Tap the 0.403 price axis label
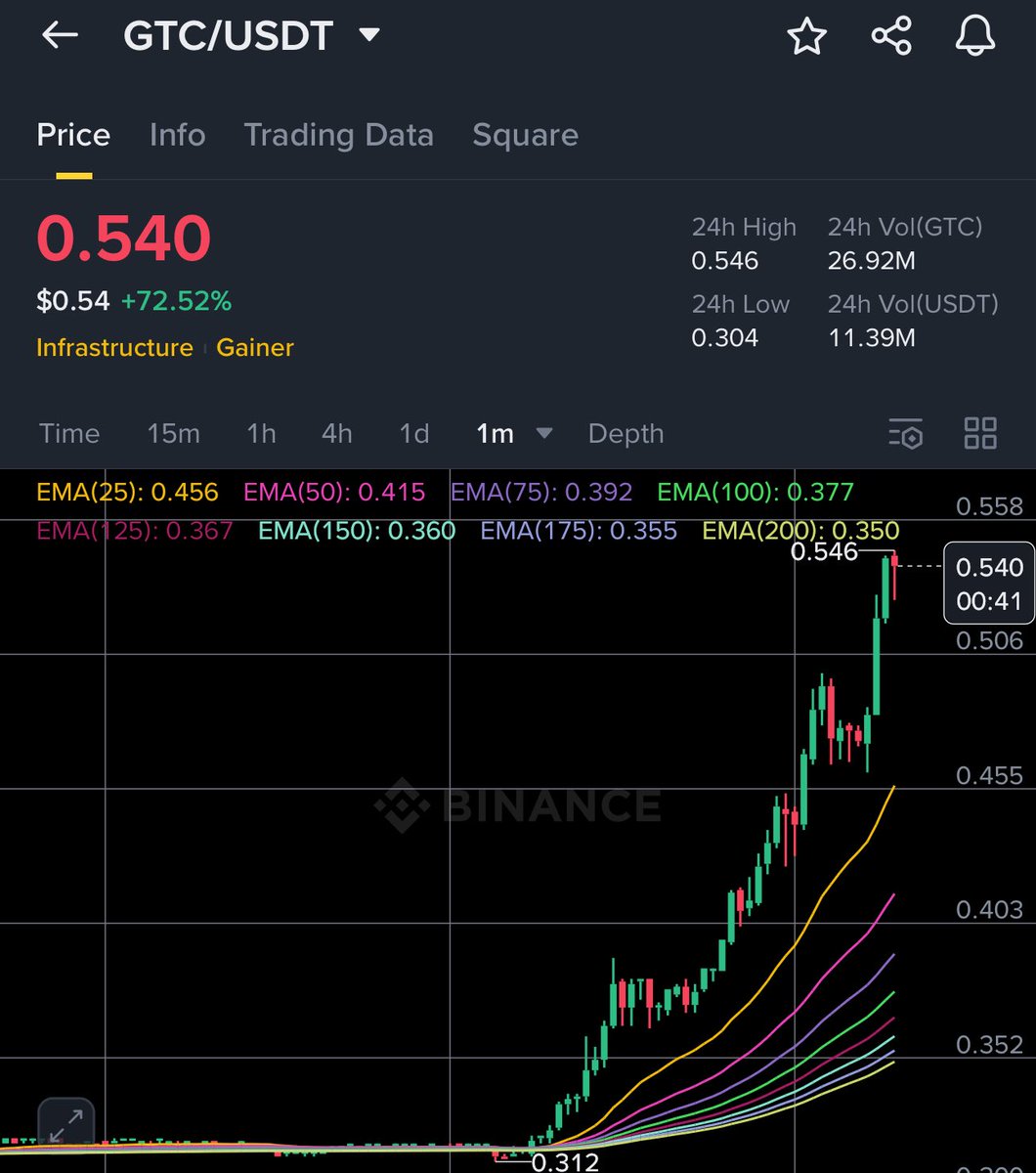Image resolution: width=1036 pixels, height=1173 pixels. click(x=989, y=910)
